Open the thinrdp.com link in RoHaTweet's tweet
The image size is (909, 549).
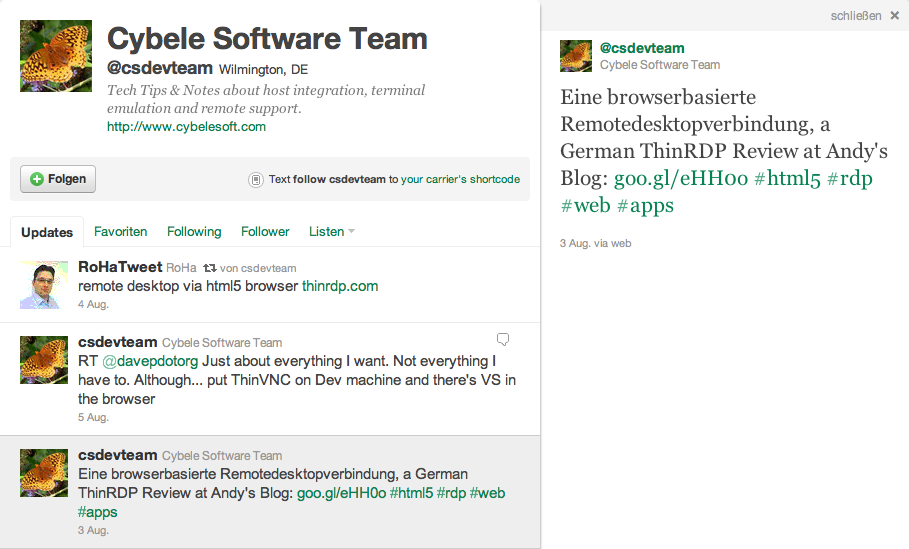pyautogui.click(x=340, y=286)
